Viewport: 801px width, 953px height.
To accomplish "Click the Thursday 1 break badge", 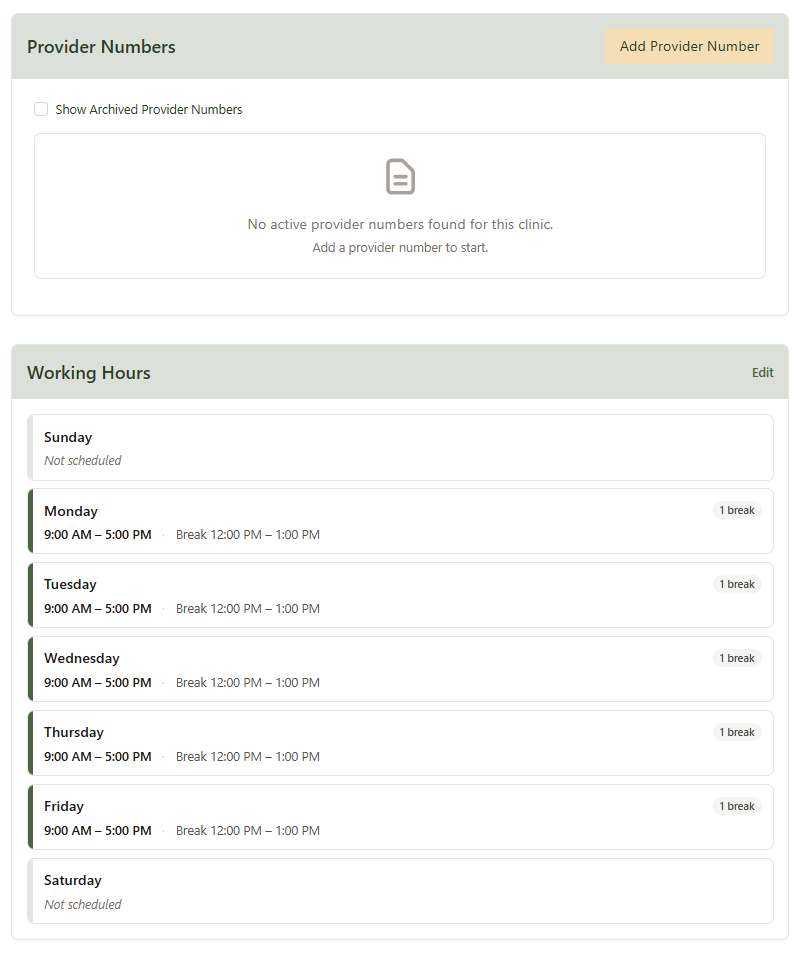I will (x=737, y=732).
